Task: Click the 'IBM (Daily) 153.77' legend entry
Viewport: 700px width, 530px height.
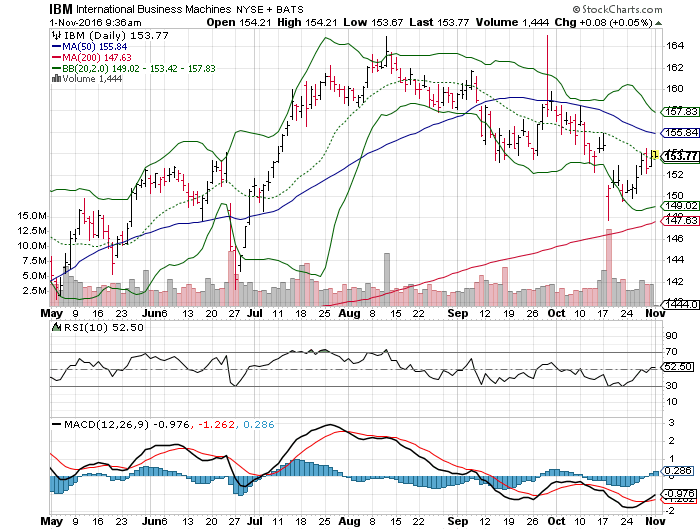Action: 116,35
